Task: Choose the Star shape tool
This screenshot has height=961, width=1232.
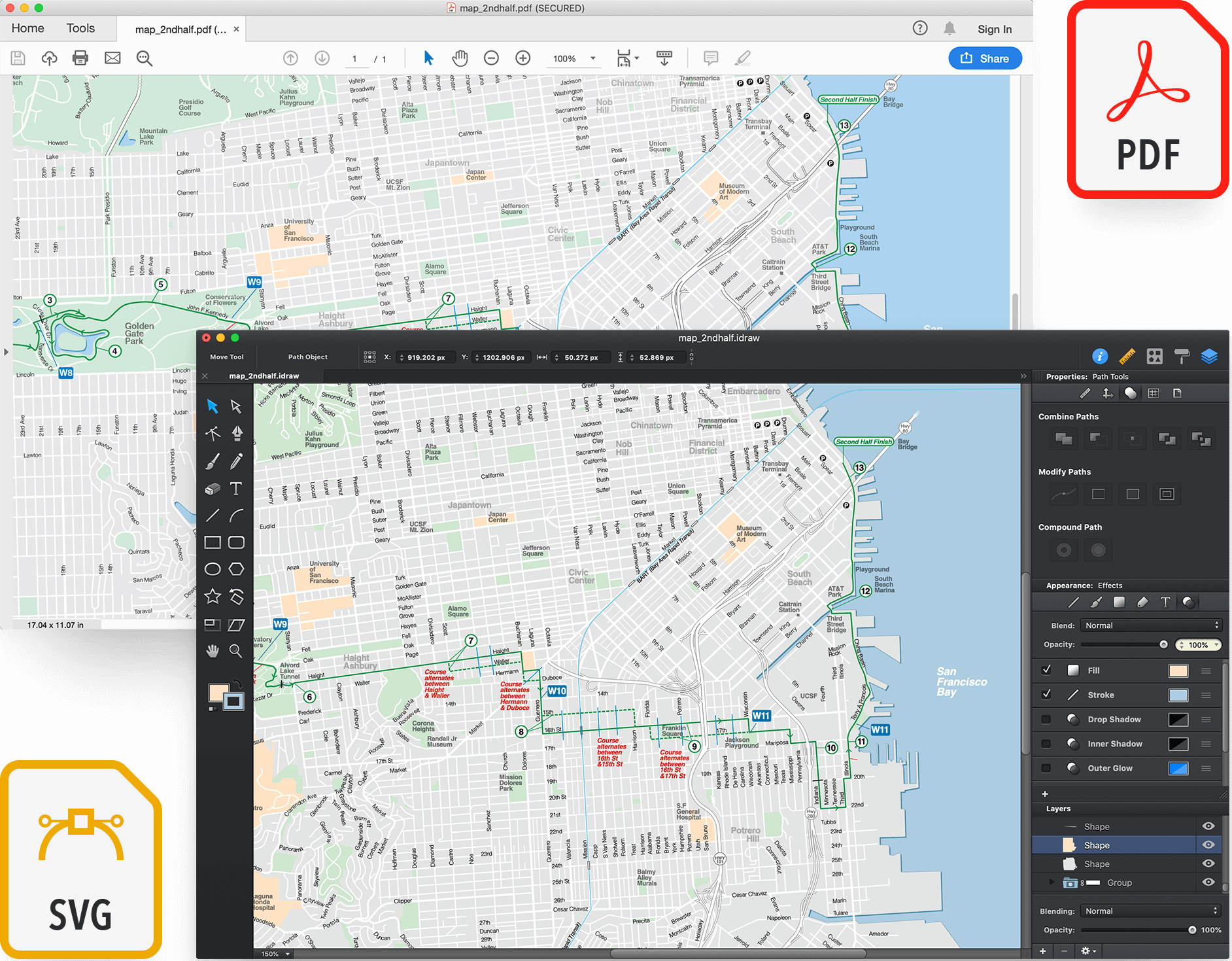Action: tap(213, 596)
